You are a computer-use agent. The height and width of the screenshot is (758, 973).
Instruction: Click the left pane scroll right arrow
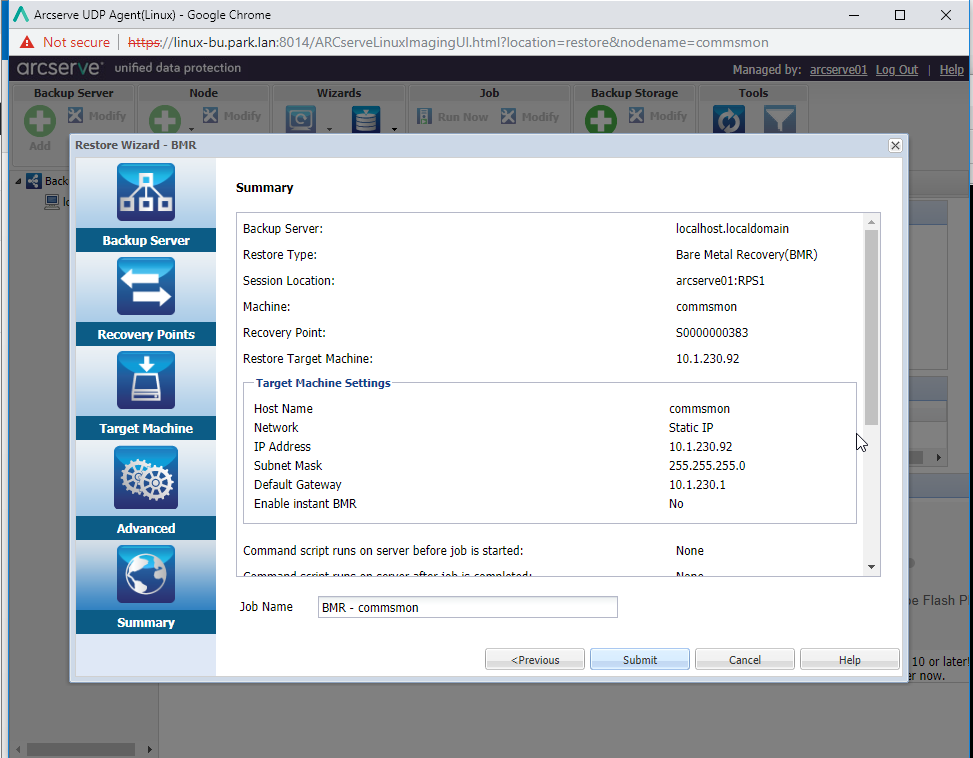(150, 749)
